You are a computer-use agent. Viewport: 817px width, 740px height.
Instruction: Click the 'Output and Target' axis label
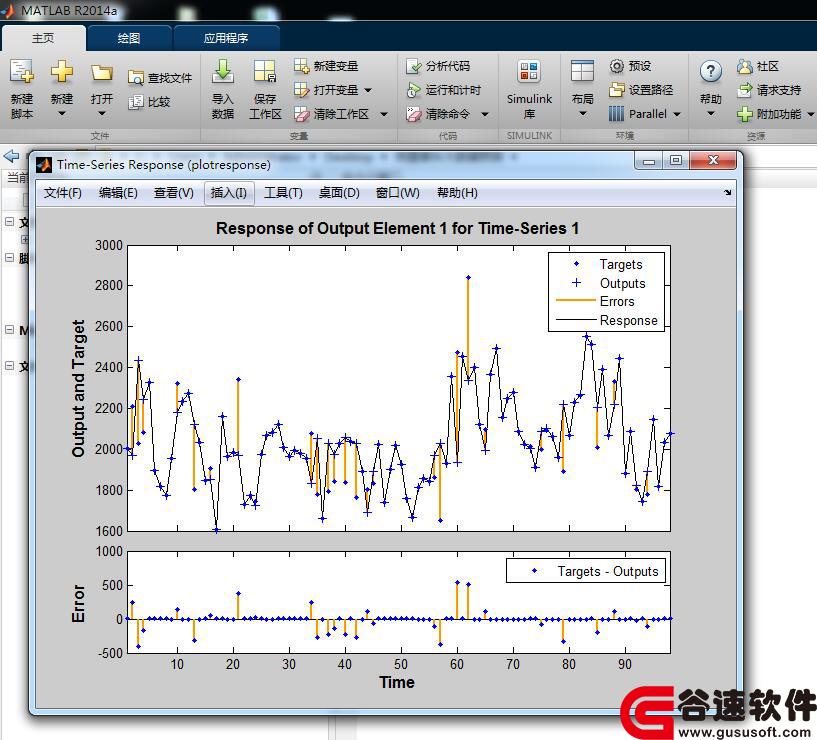coord(78,388)
